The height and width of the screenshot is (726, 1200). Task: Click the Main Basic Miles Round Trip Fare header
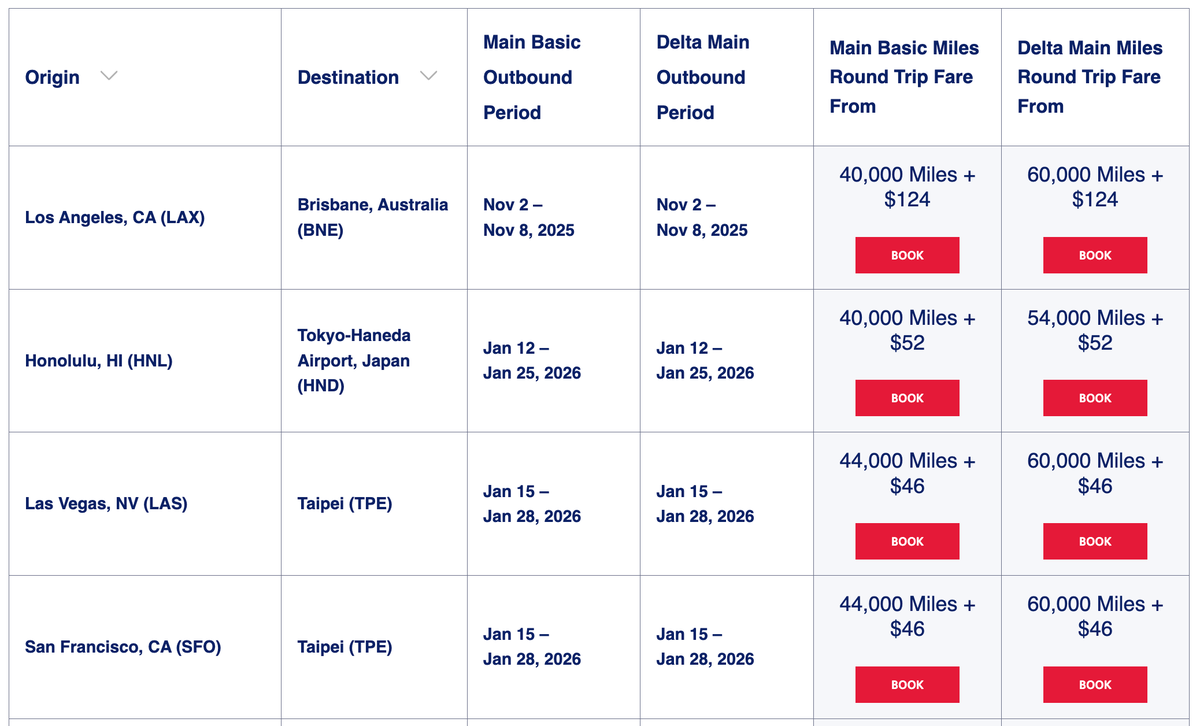(904, 77)
